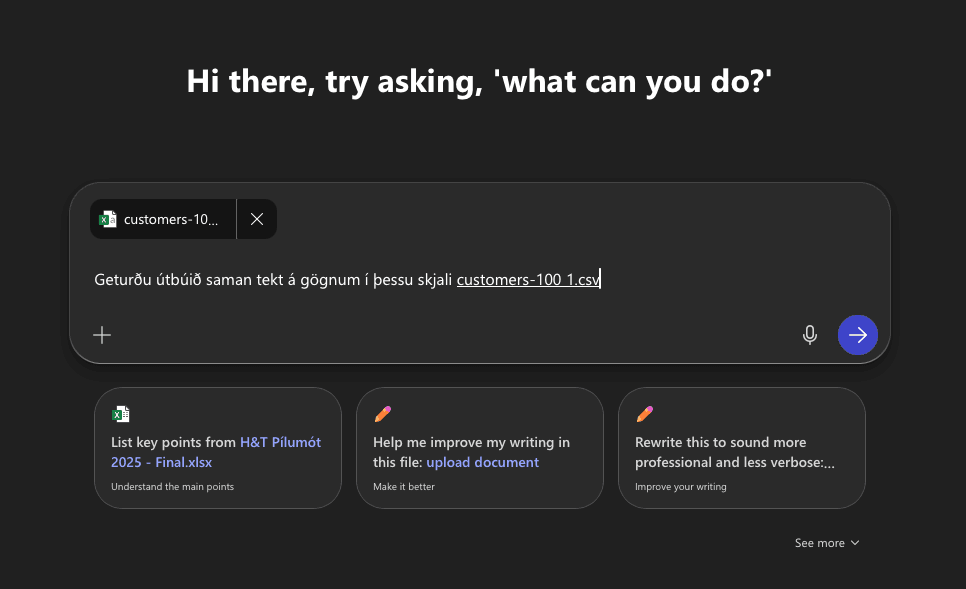Click the Excel icon on the attachment chip
The width and height of the screenshot is (966, 589).
pos(108,218)
